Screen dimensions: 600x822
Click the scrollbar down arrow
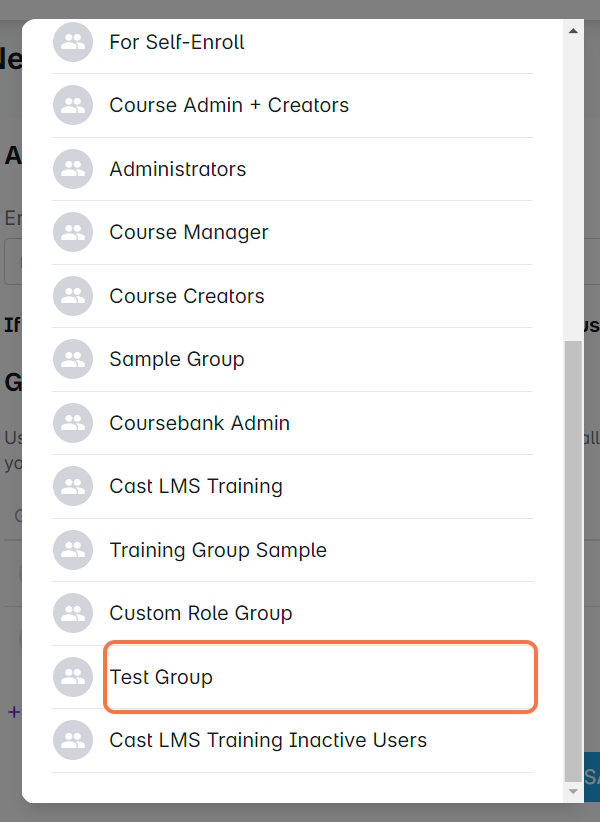coord(573,791)
